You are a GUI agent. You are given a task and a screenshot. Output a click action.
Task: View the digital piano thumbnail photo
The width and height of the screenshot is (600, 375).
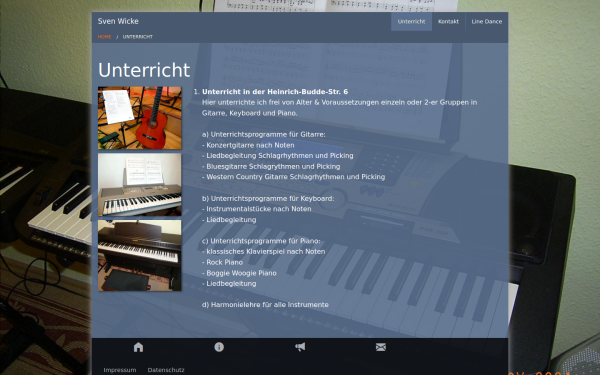coord(140,255)
